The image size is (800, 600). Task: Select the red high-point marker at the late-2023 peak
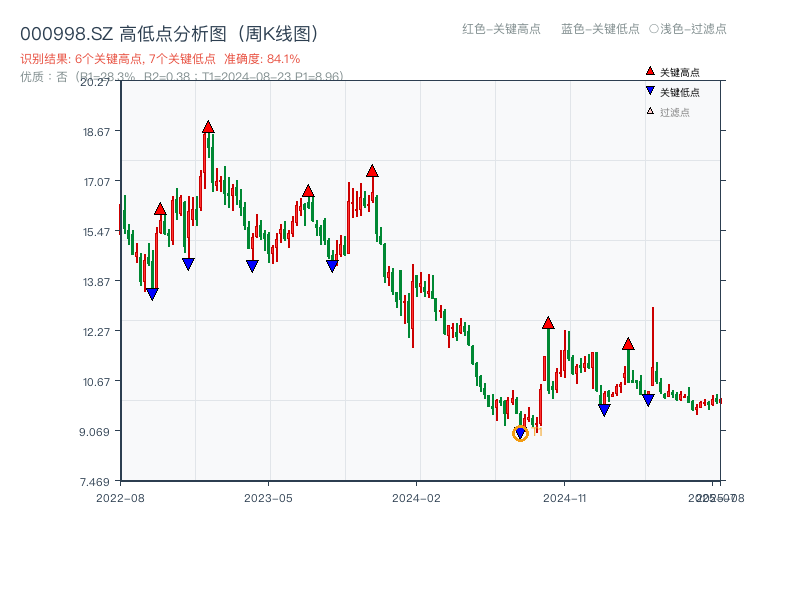tap(372, 171)
